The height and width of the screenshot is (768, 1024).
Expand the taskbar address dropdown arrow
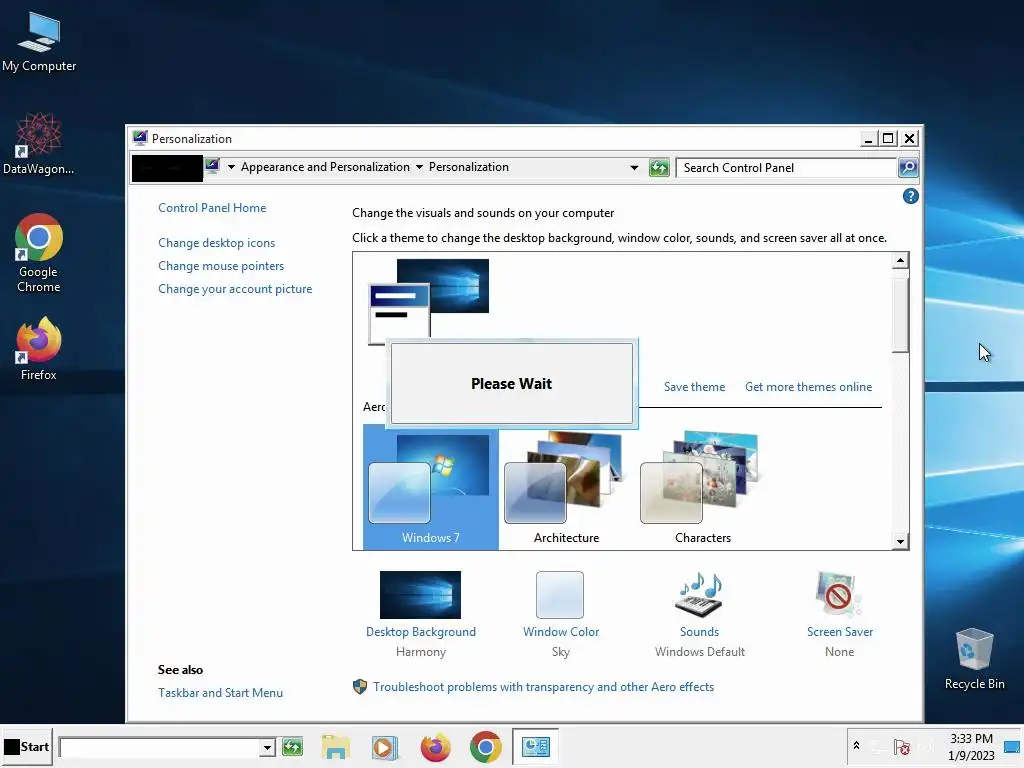point(267,747)
